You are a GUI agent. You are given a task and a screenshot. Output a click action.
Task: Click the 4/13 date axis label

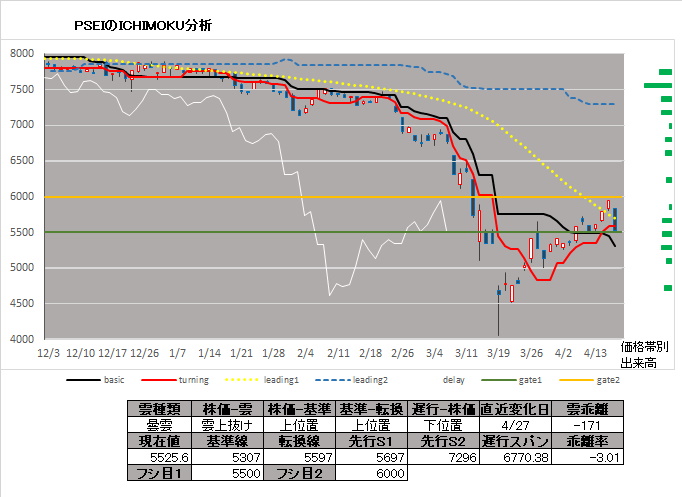point(595,353)
